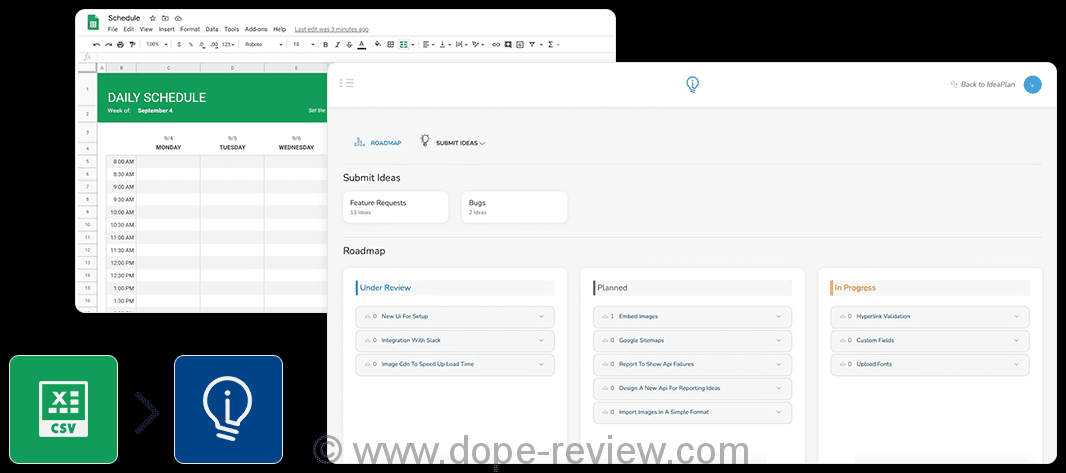Star the Schedule document
This screenshot has height=473, width=1066.
[x=152, y=18]
